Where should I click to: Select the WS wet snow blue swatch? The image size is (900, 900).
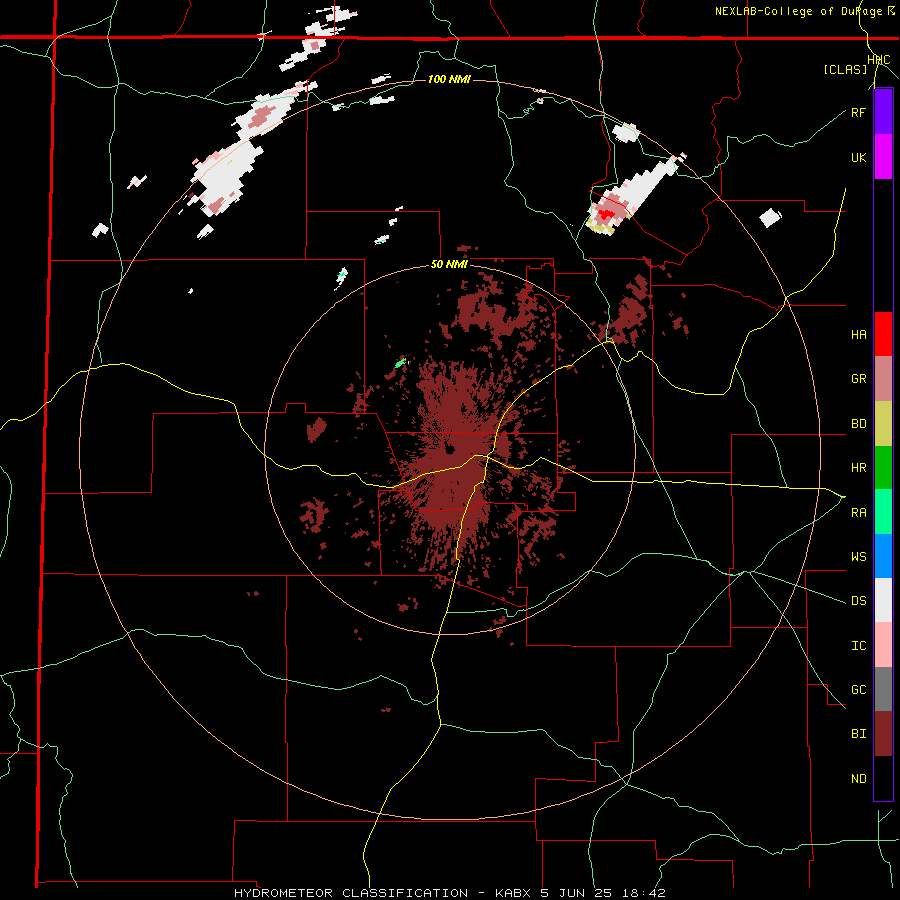[x=883, y=556]
